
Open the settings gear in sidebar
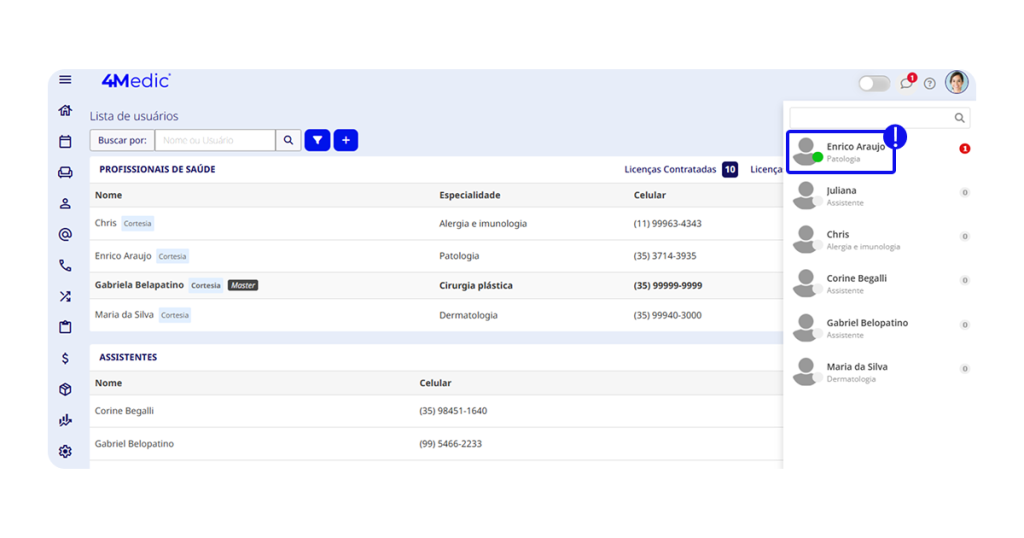point(65,451)
